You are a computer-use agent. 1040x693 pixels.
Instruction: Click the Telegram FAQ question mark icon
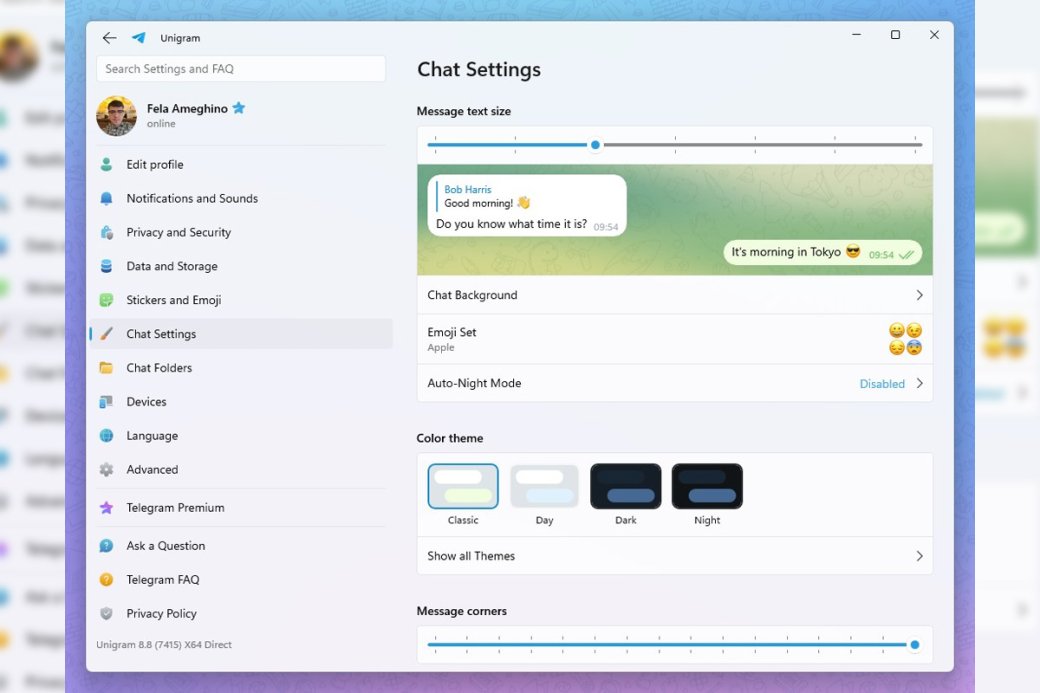[106, 580]
